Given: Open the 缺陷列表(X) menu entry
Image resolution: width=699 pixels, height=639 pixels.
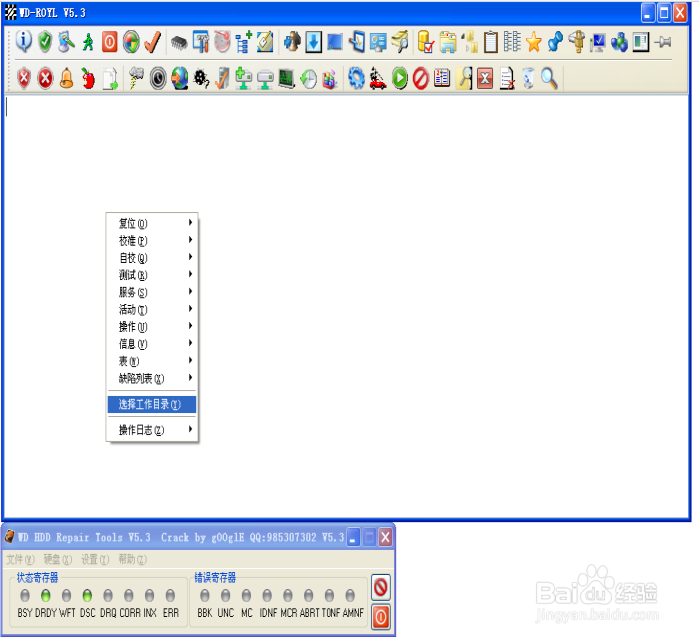Looking at the screenshot, I should tap(152, 378).
